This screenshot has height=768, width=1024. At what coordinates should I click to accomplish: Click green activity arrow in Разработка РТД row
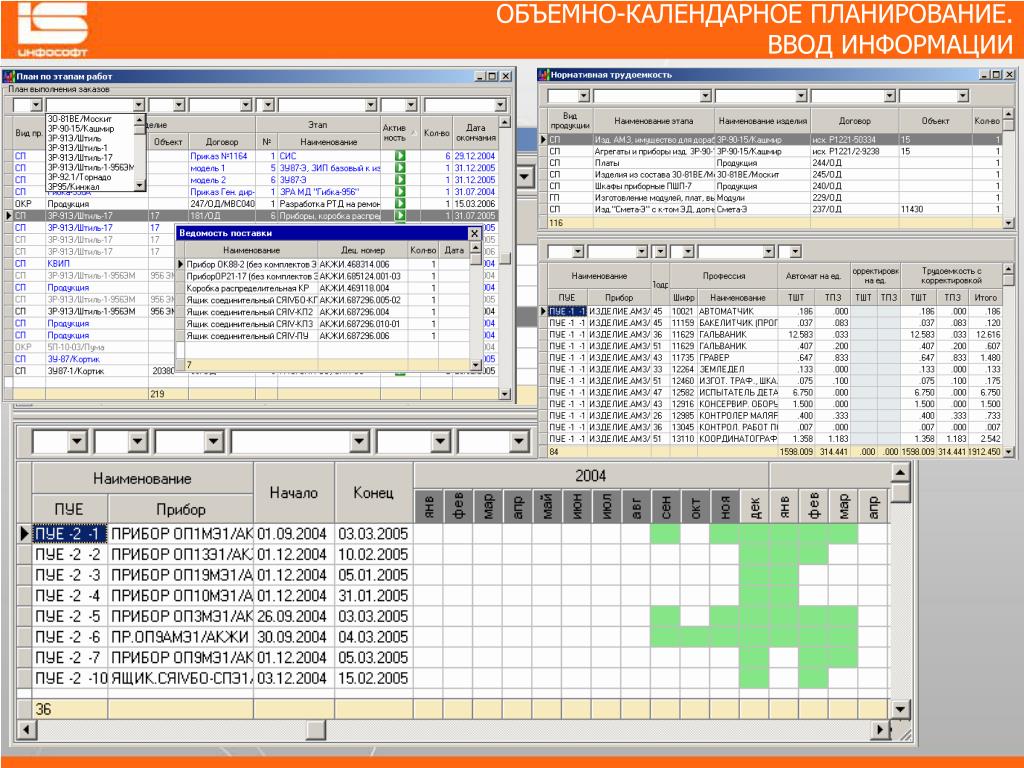[x=400, y=204]
